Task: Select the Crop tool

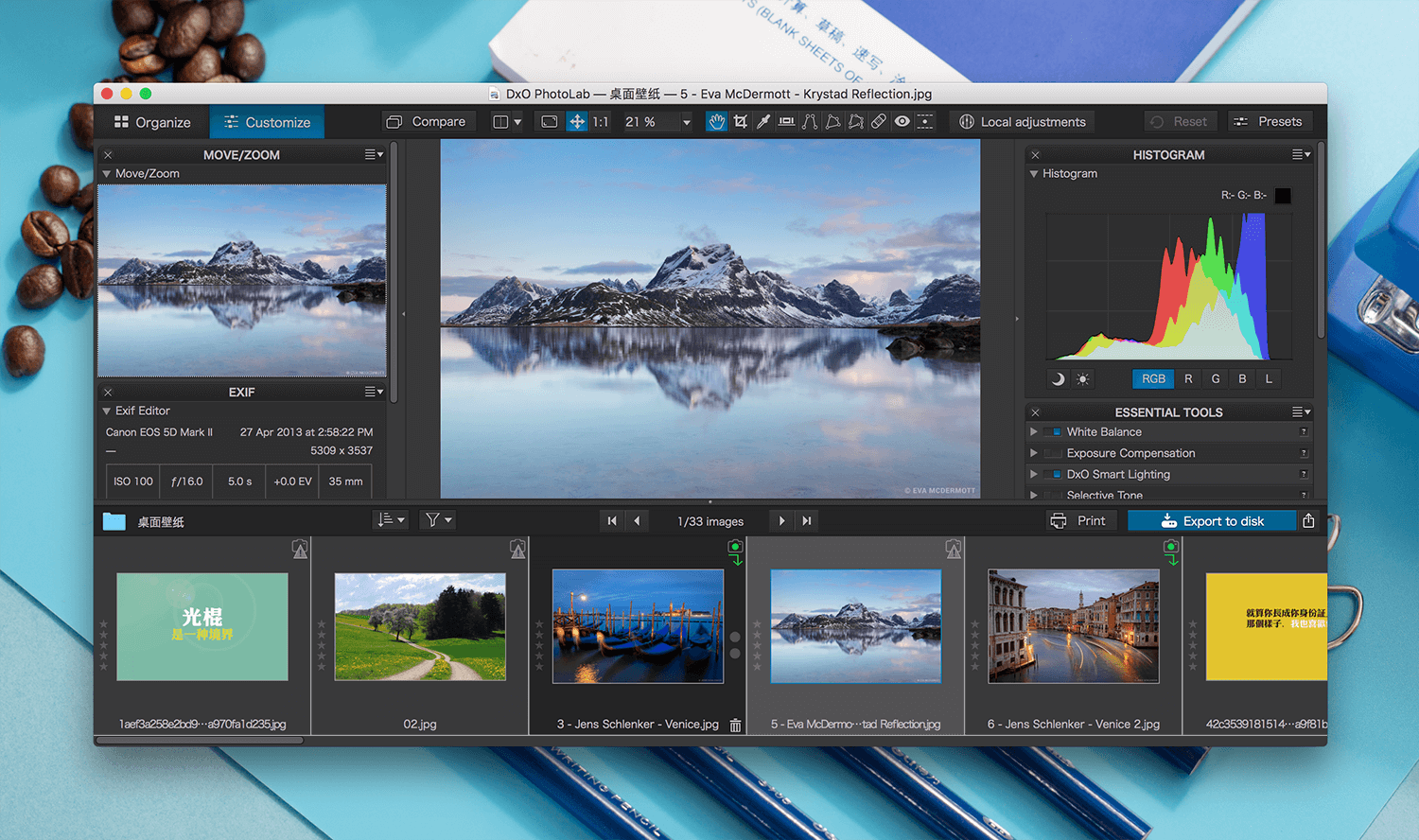Action: pyautogui.click(x=741, y=122)
